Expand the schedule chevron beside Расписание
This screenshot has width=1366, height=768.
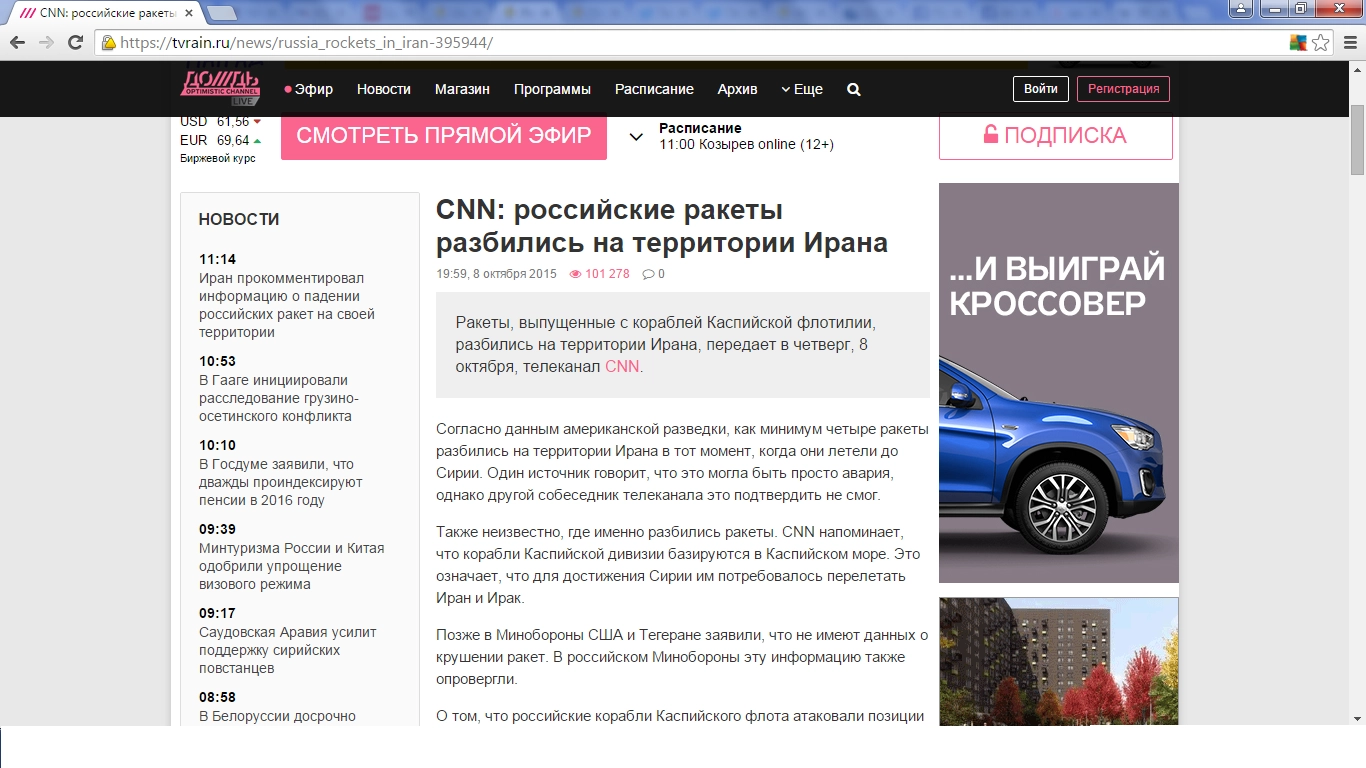(x=636, y=137)
